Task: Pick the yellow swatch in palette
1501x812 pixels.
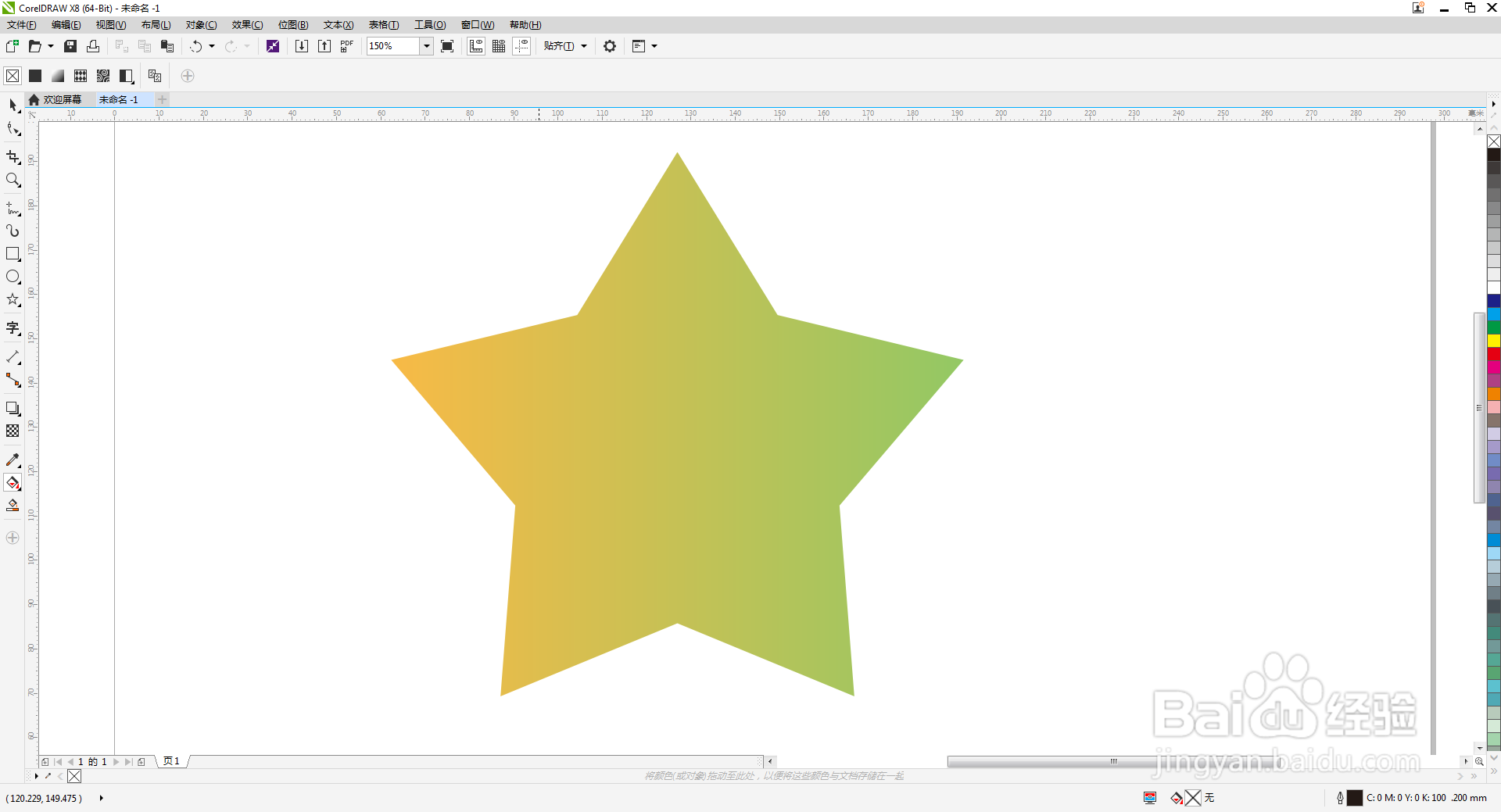Action: [x=1494, y=341]
